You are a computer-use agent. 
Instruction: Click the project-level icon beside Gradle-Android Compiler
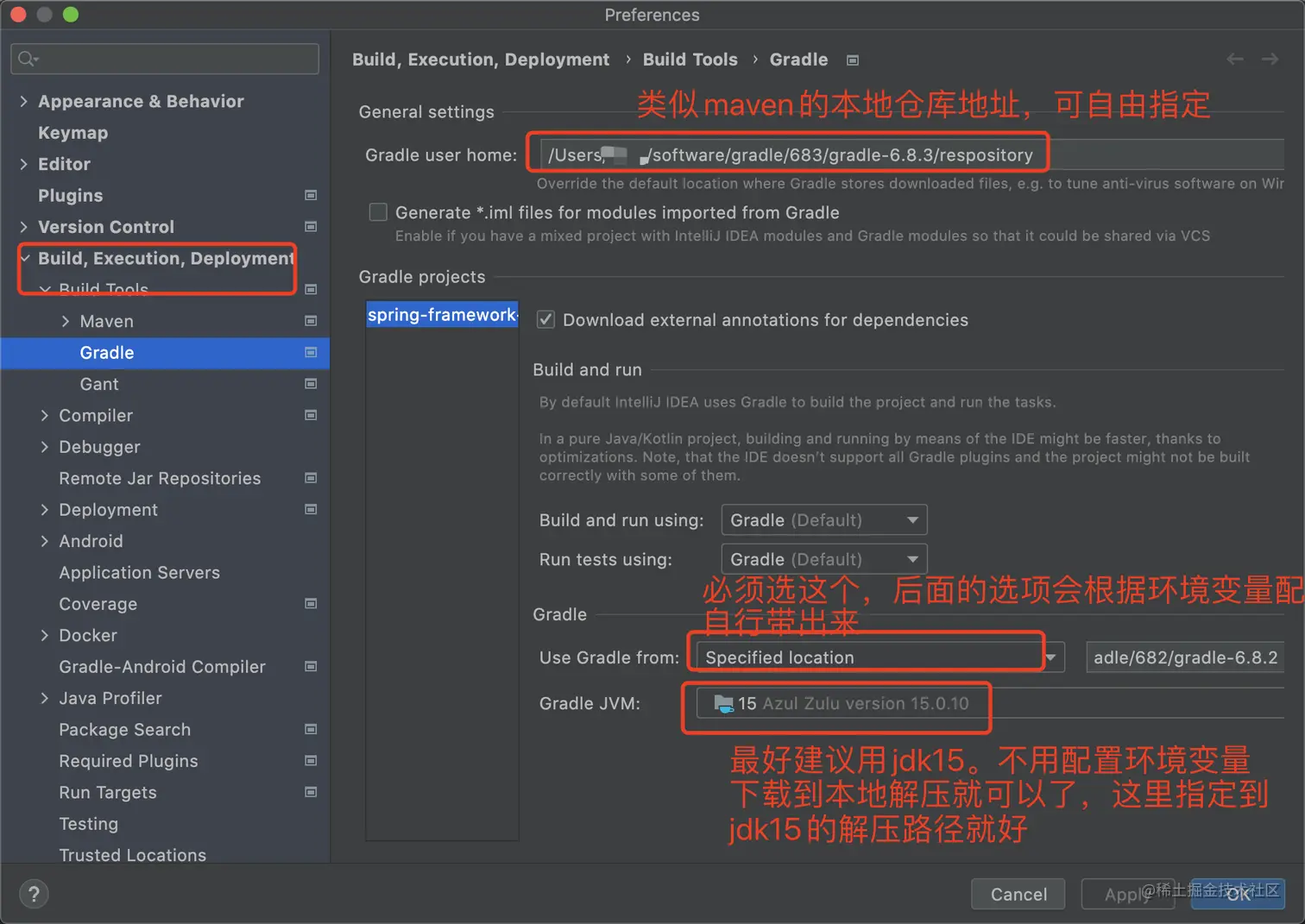(311, 666)
